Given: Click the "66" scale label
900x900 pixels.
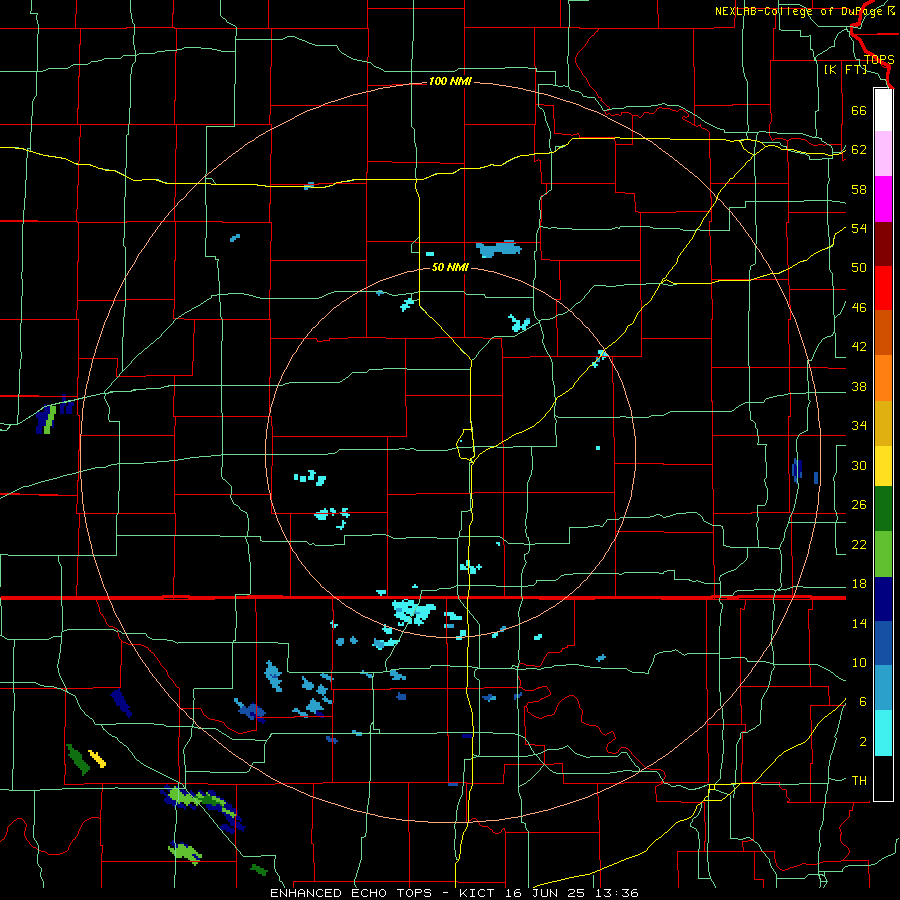Looking at the screenshot, I should point(859,110).
